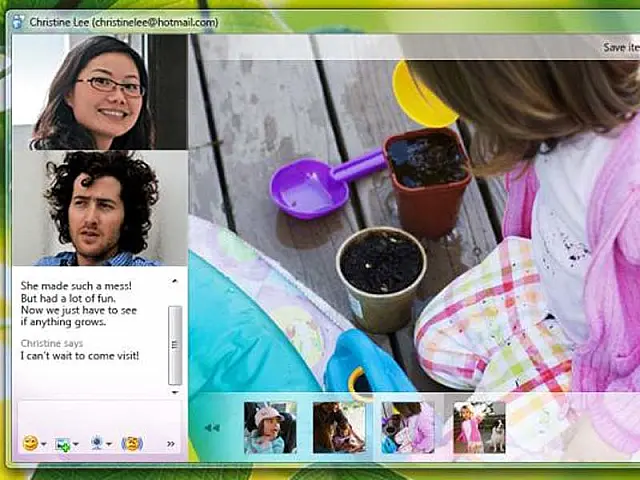Click Christine Lee's display picture
Screen dimensions: 640x480
[100, 92]
